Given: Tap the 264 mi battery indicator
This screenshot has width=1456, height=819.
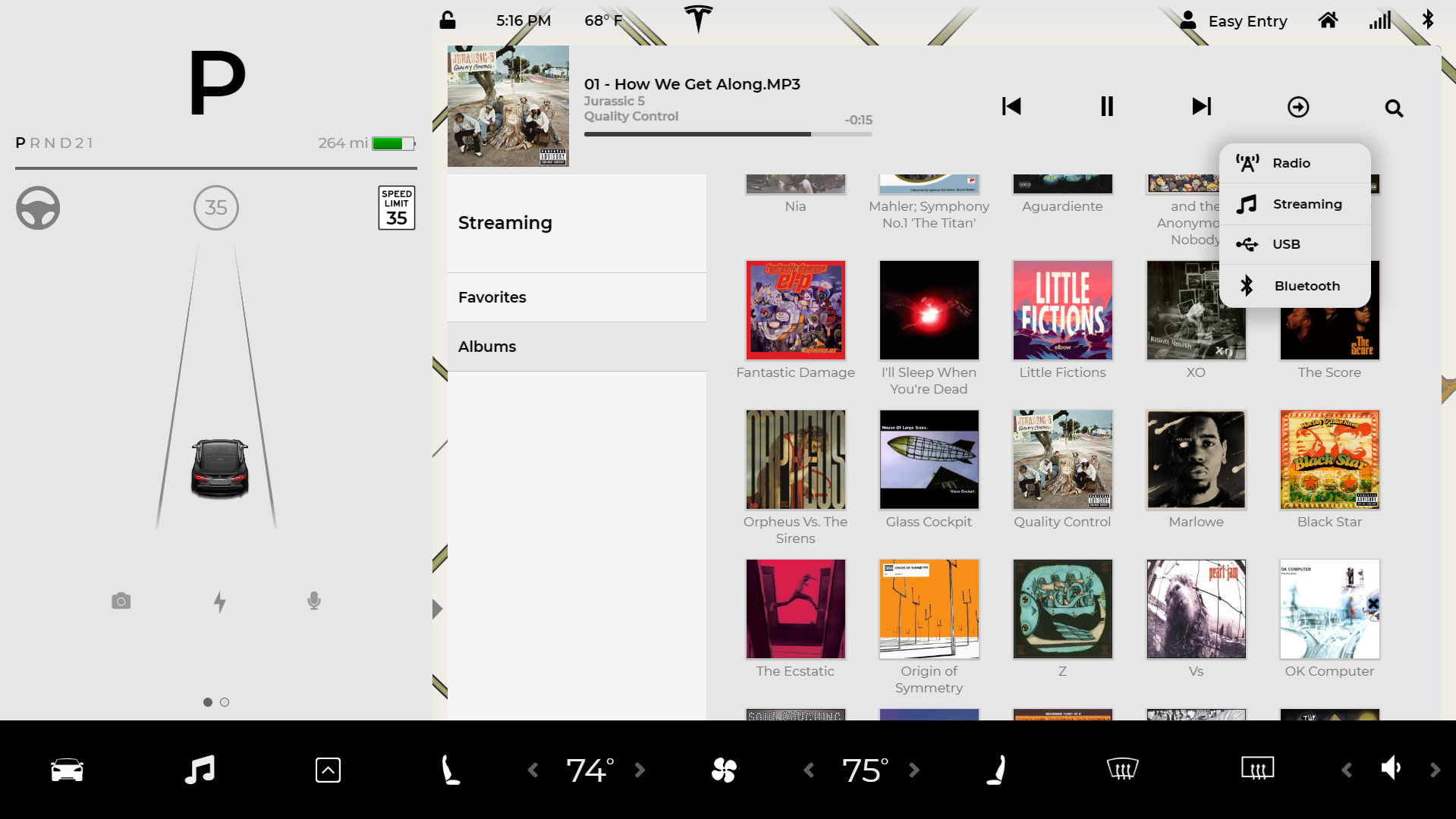Looking at the screenshot, I should tap(366, 143).
